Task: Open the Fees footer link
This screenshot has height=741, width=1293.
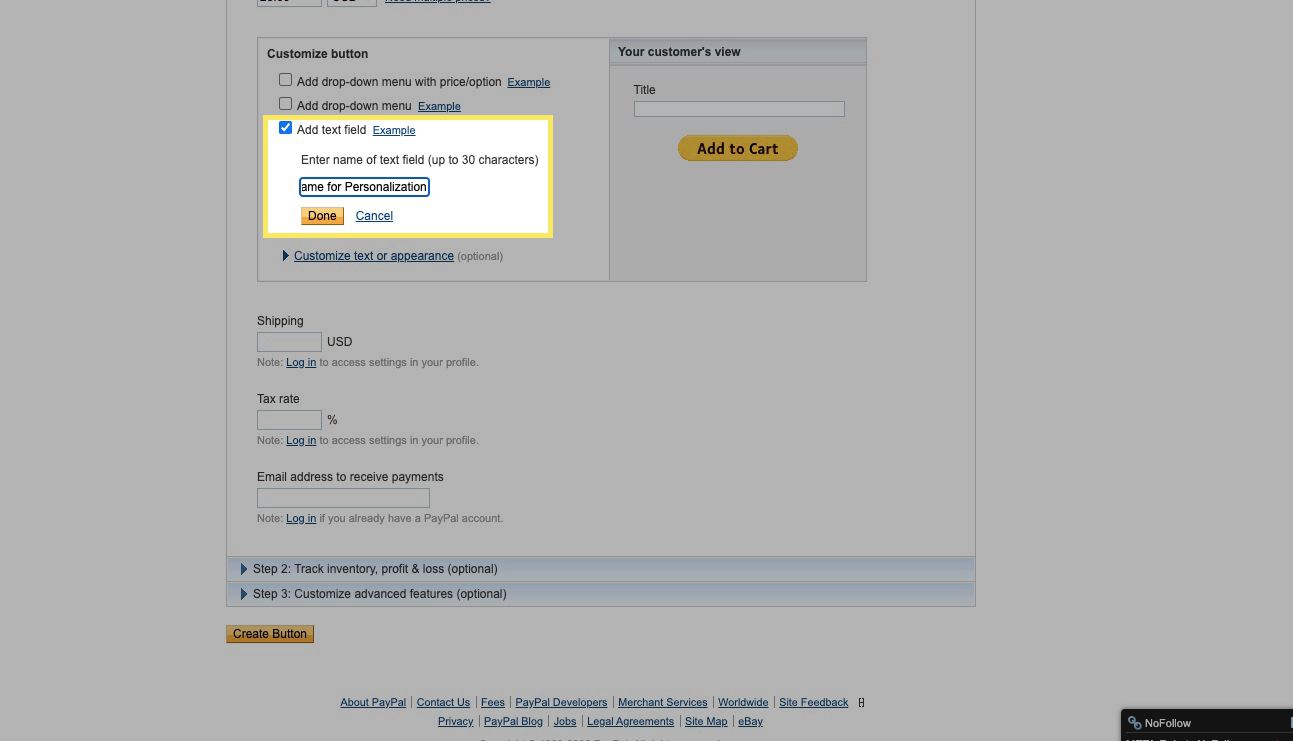Action: (x=493, y=703)
